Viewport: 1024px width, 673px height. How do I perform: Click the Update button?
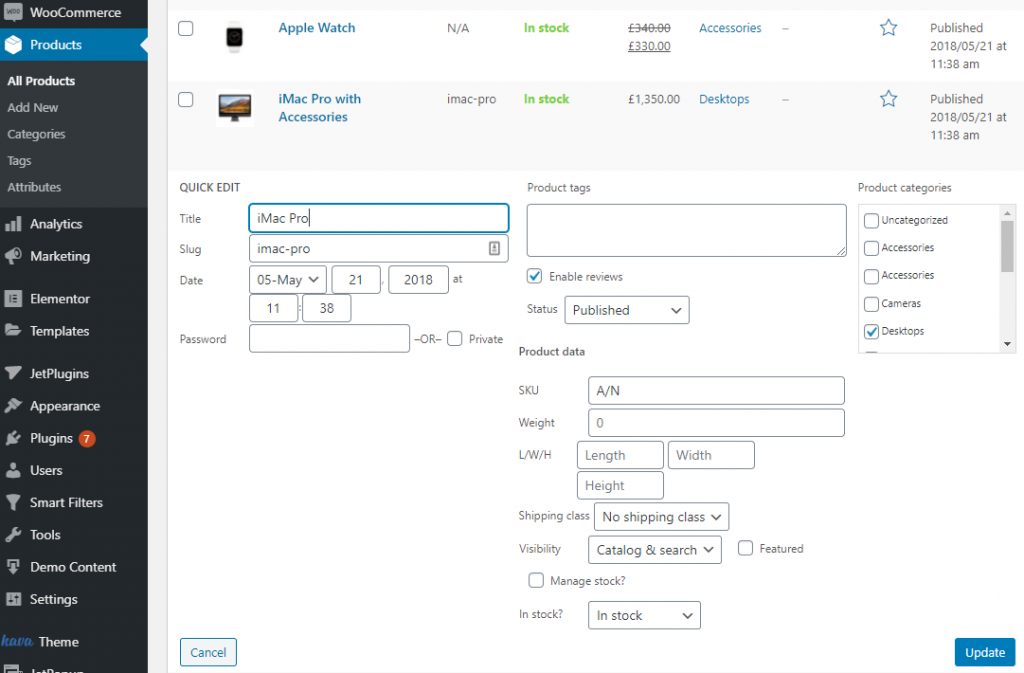coord(985,652)
